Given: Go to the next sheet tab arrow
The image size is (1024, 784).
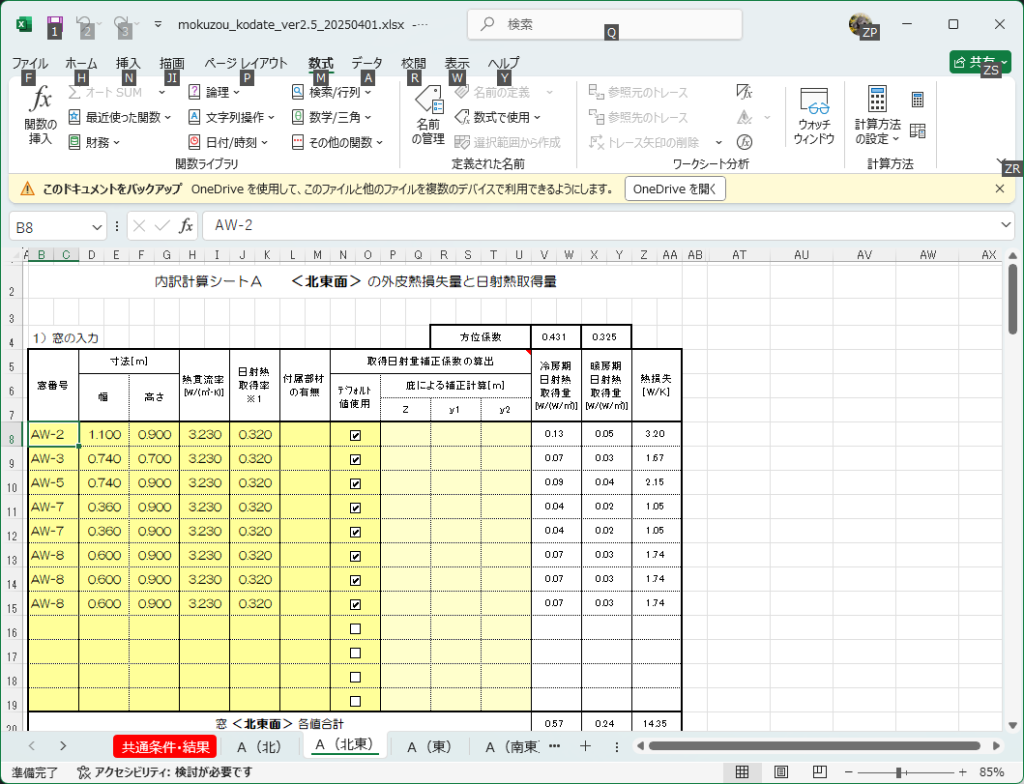Looking at the screenshot, I should [x=63, y=746].
